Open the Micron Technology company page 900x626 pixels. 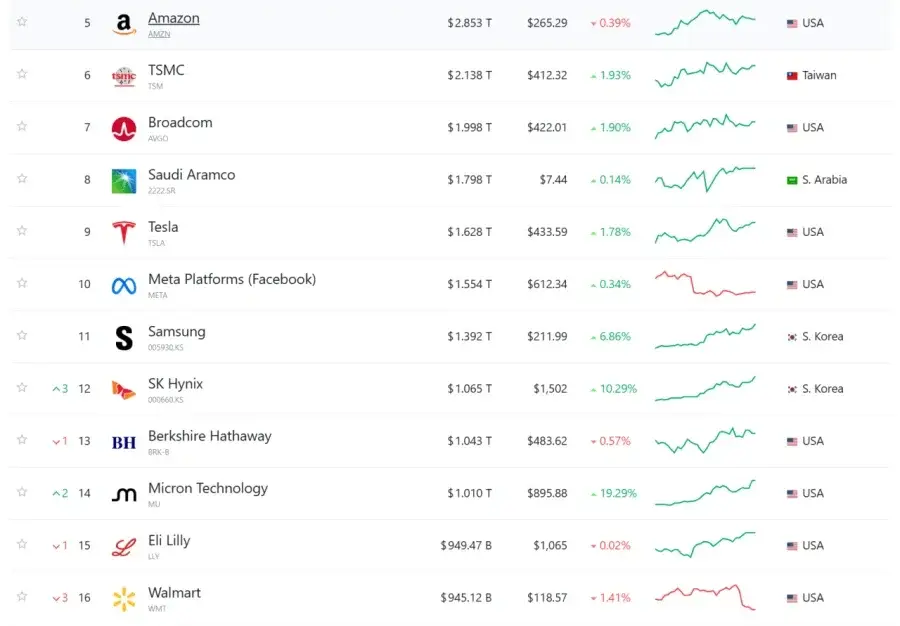pos(208,488)
